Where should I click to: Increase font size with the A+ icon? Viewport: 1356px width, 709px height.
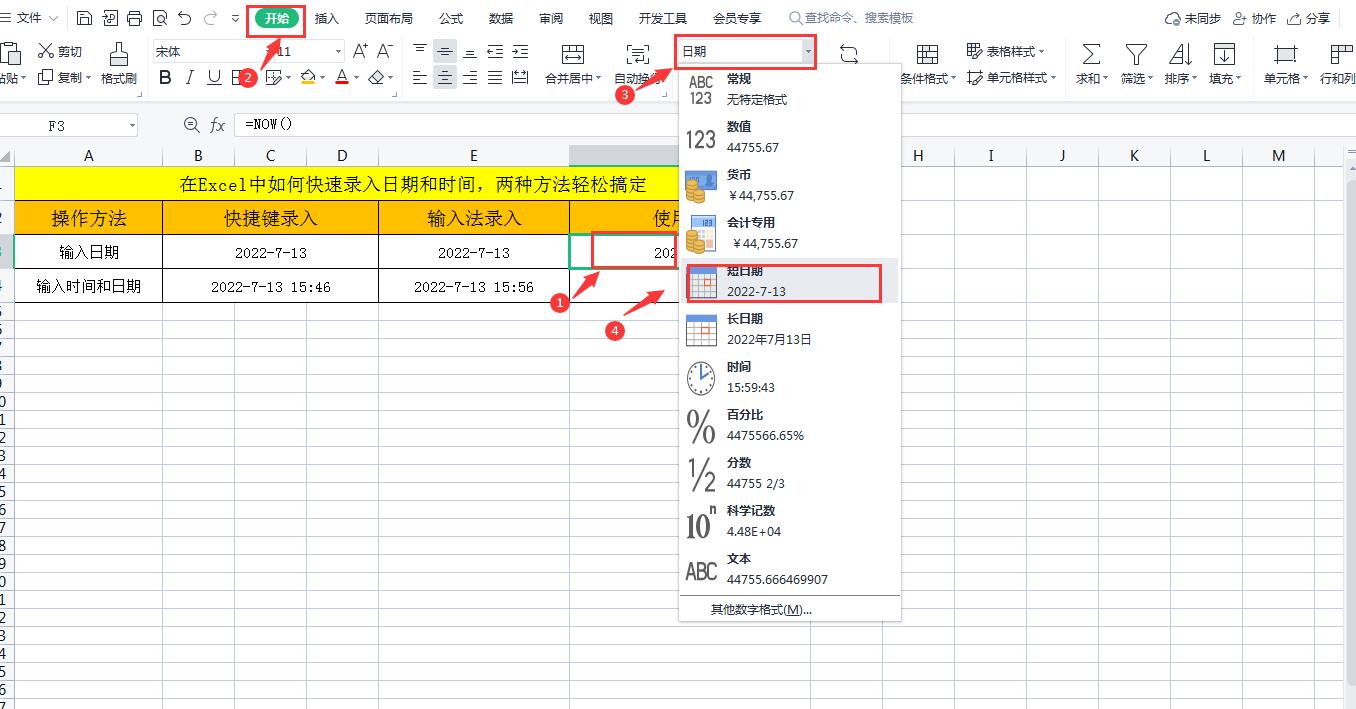click(360, 51)
